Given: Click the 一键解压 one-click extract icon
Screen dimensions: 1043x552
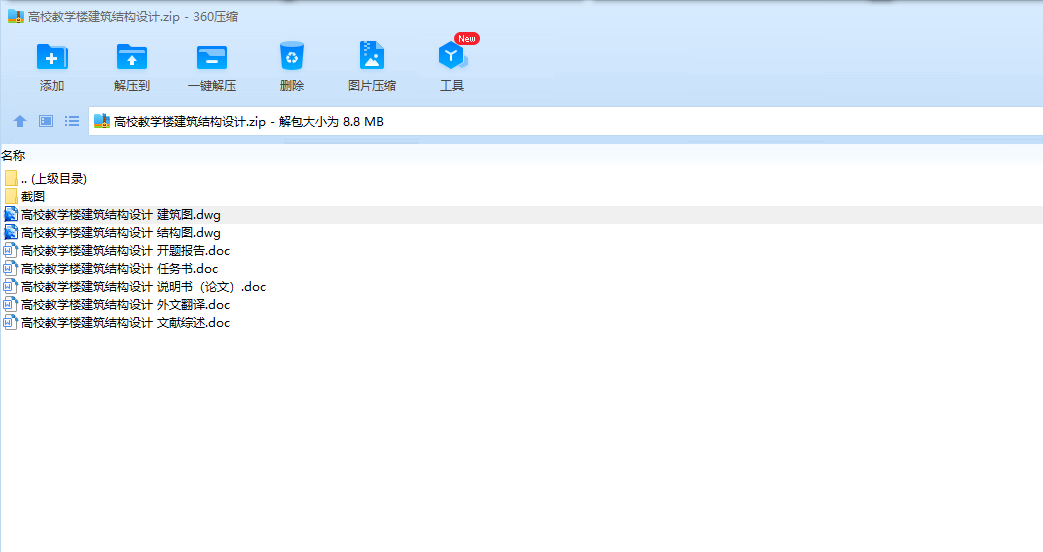Looking at the screenshot, I should point(212,57).
